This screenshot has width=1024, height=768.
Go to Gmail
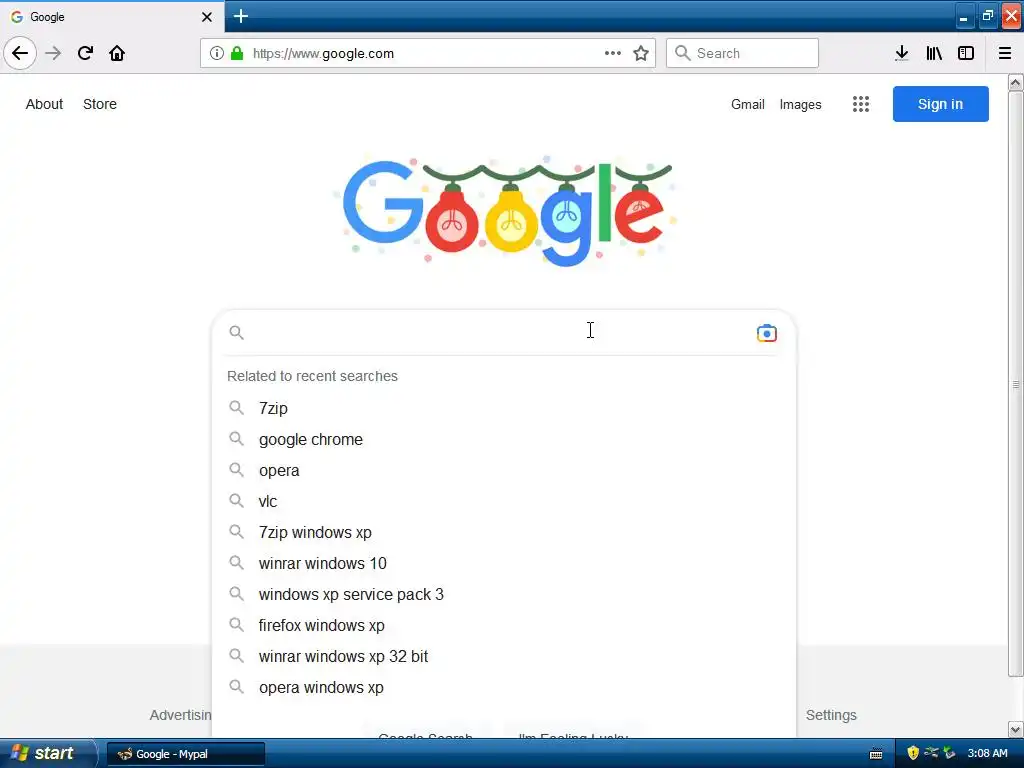pyautogui.click(x=748, y=104)
